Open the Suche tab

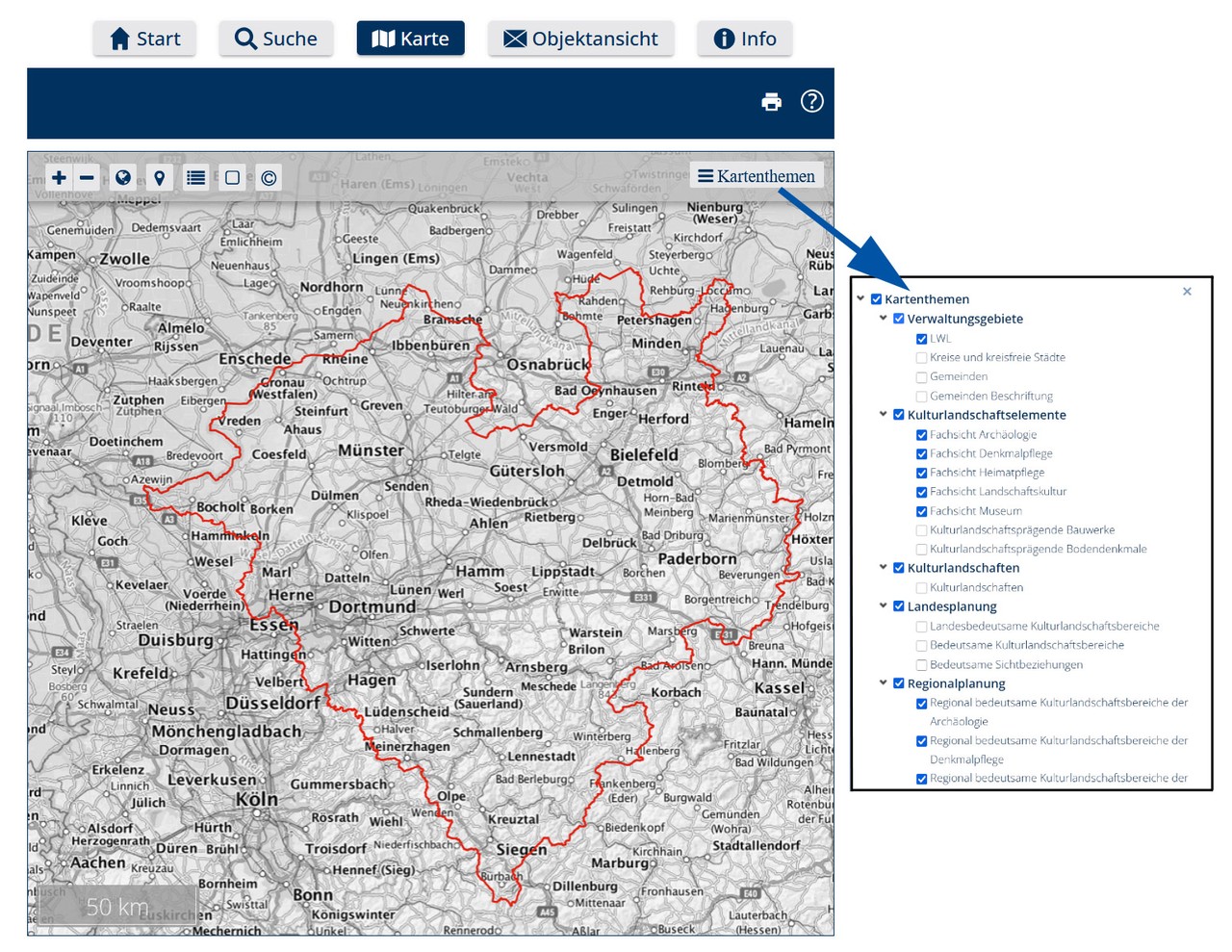(276, 39)
